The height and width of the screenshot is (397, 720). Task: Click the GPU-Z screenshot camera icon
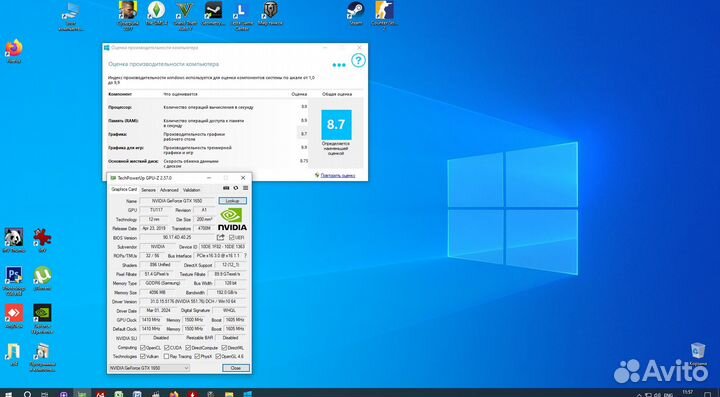[226, 188]
